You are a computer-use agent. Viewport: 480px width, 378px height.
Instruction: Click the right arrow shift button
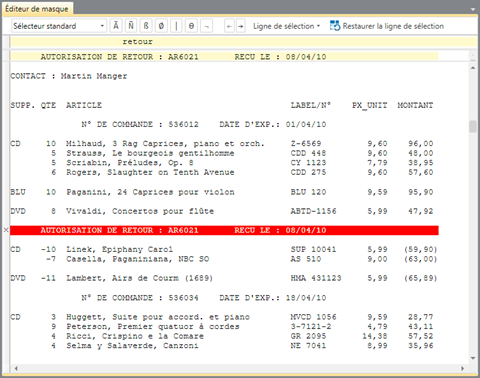pos(241,26)
